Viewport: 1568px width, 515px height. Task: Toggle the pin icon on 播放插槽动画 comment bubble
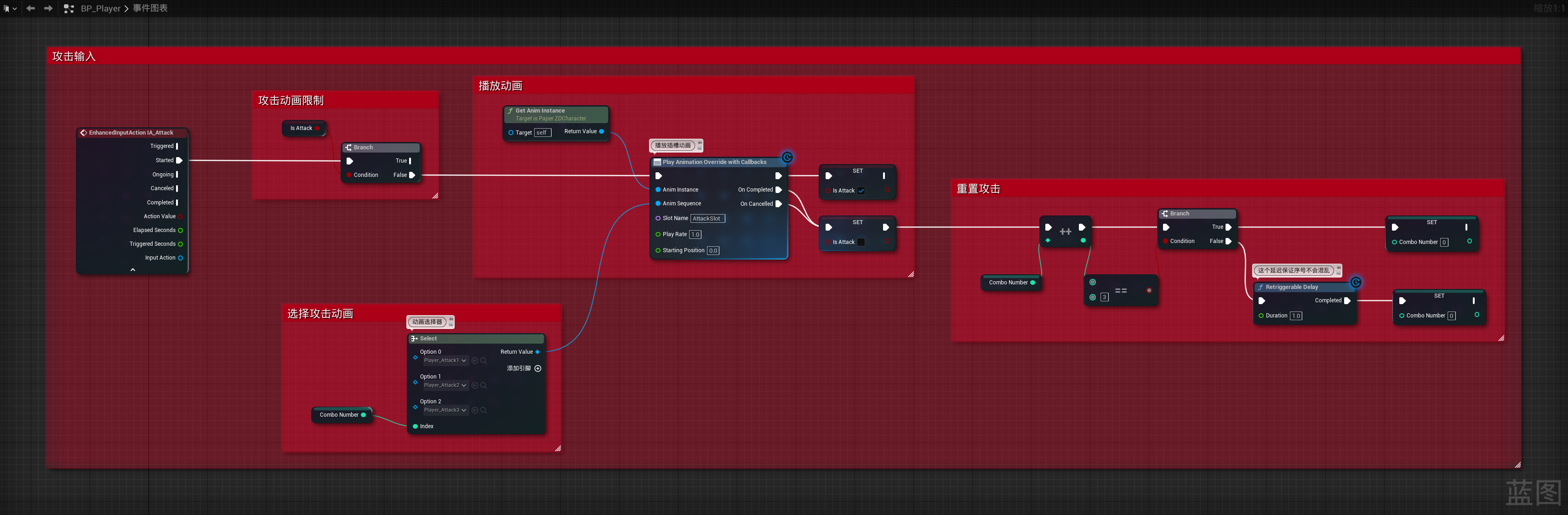point(699,143)
